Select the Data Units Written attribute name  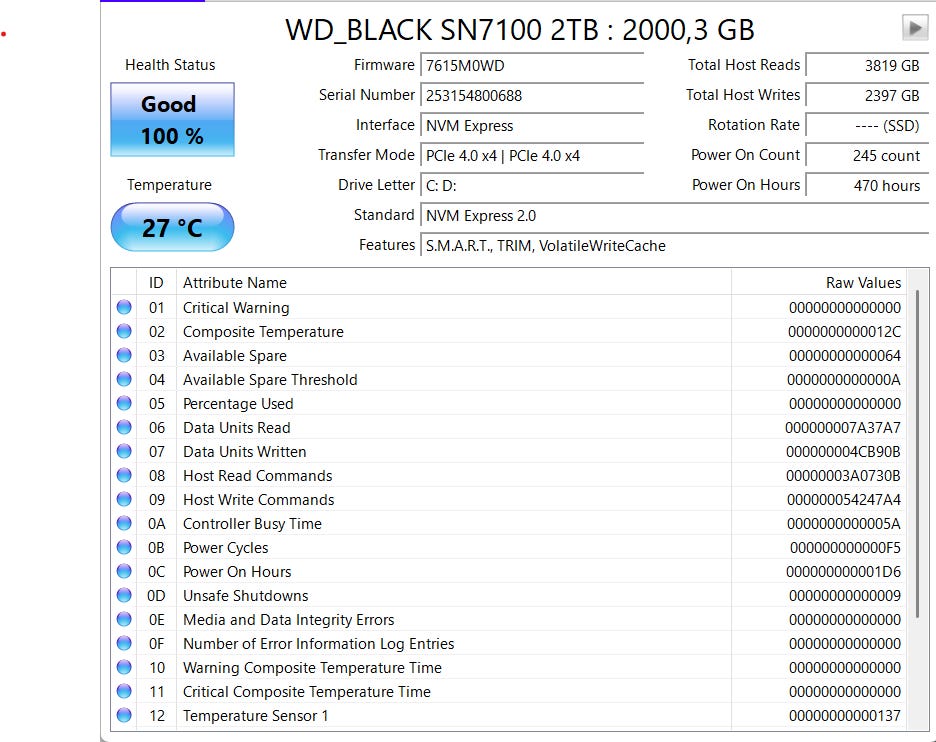(x=245, y=451)
